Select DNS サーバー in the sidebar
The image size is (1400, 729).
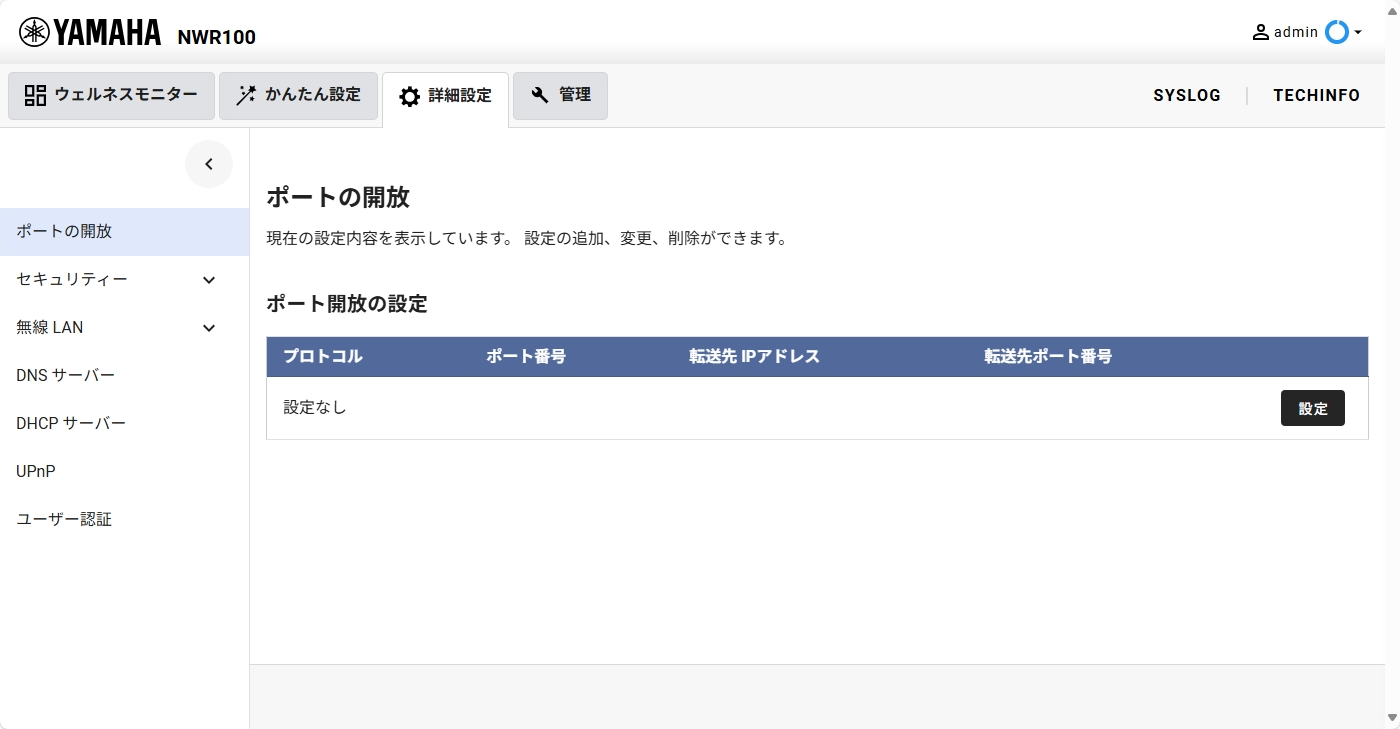(x=66, y=376)
